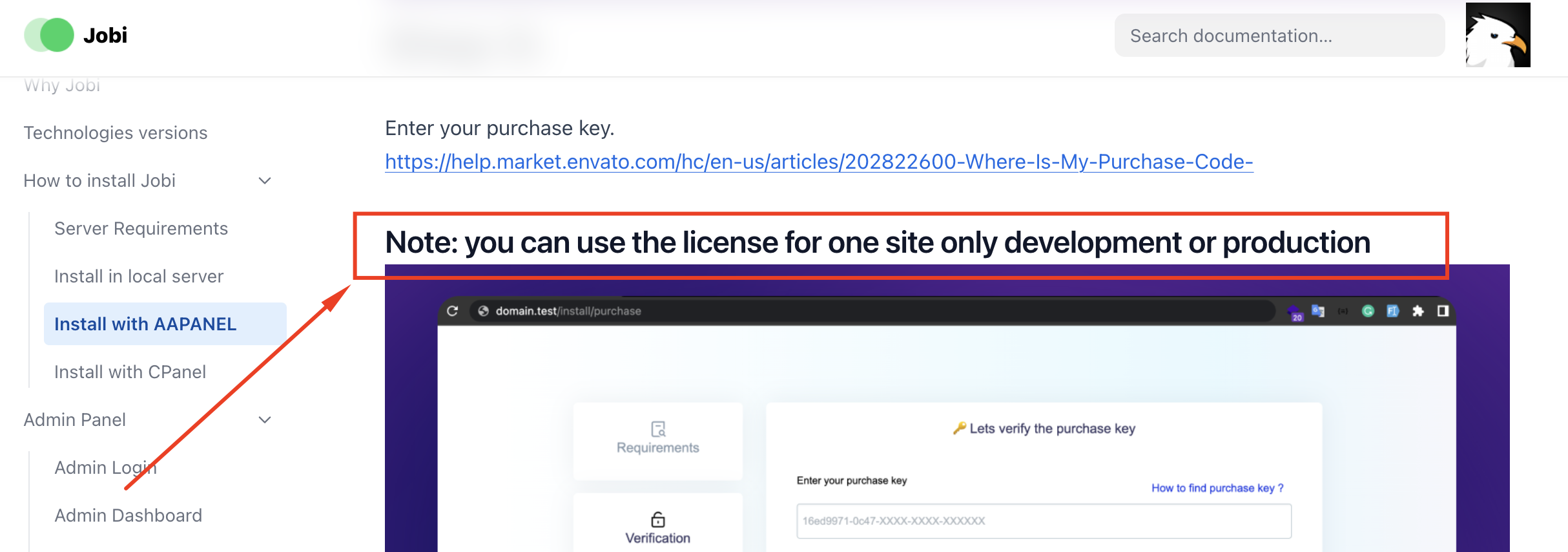Click the extension icon with 20 badge
The image size is (1568, 552).
1295,313
